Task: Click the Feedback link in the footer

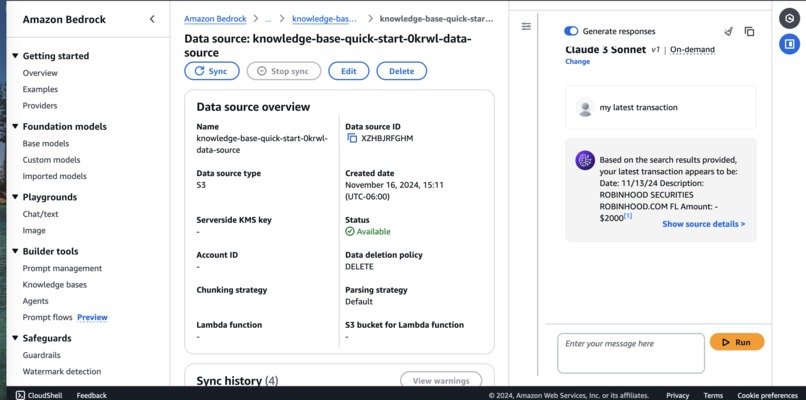Action: [x=91, y=395]
